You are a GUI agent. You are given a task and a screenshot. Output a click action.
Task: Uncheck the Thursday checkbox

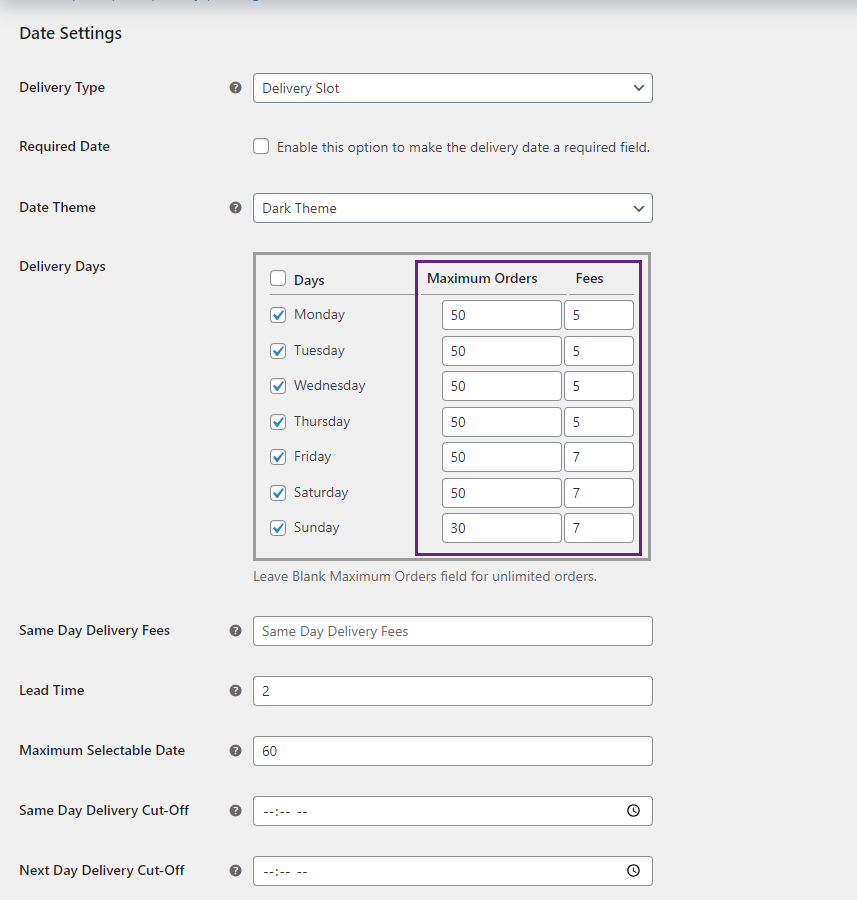point(278,422)
